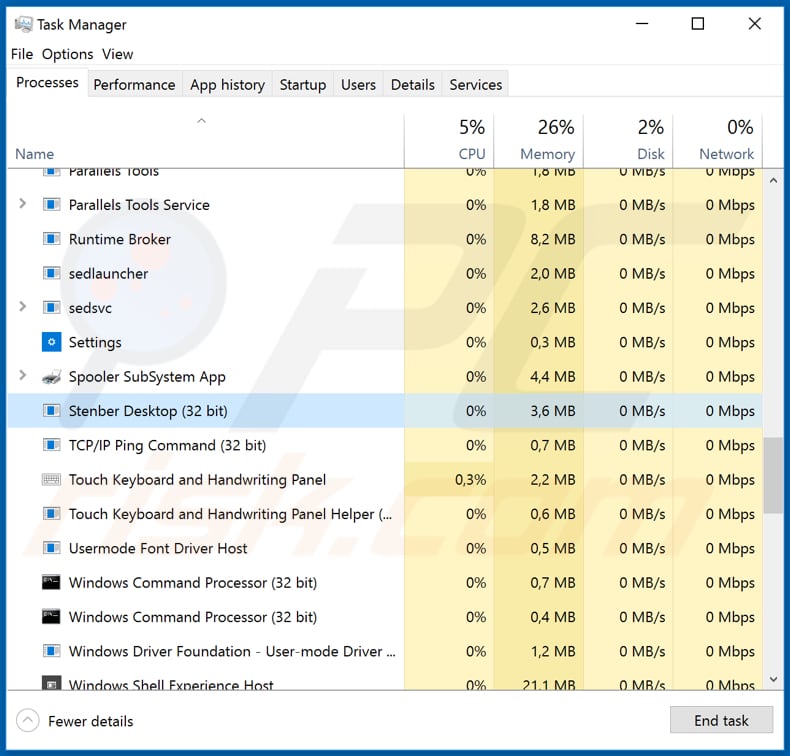Click the scroll down arrow
The image size is (790, 756).
pos(773,679)
